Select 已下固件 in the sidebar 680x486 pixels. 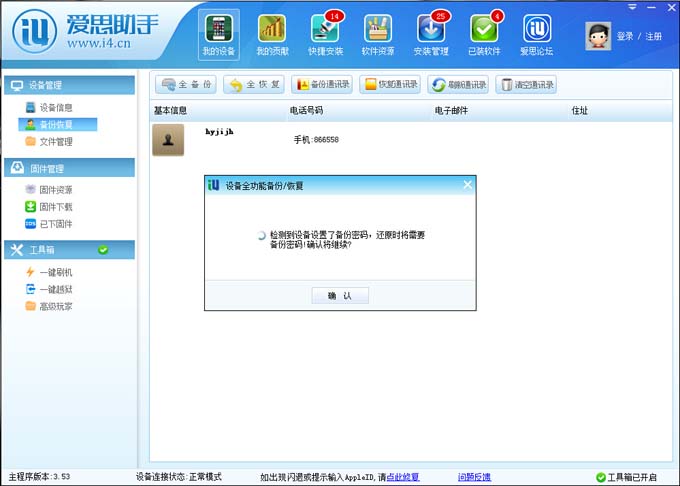coord(49,224)
